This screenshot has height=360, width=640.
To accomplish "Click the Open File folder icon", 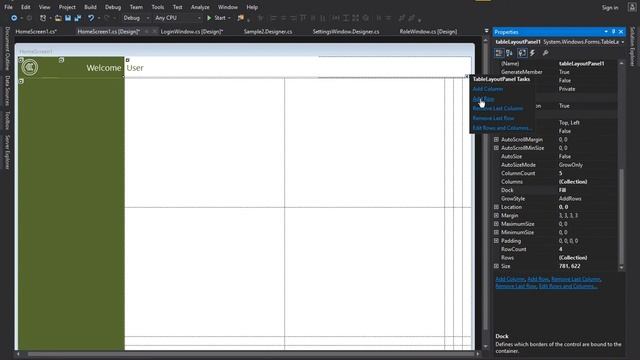I will pos(58,18).
